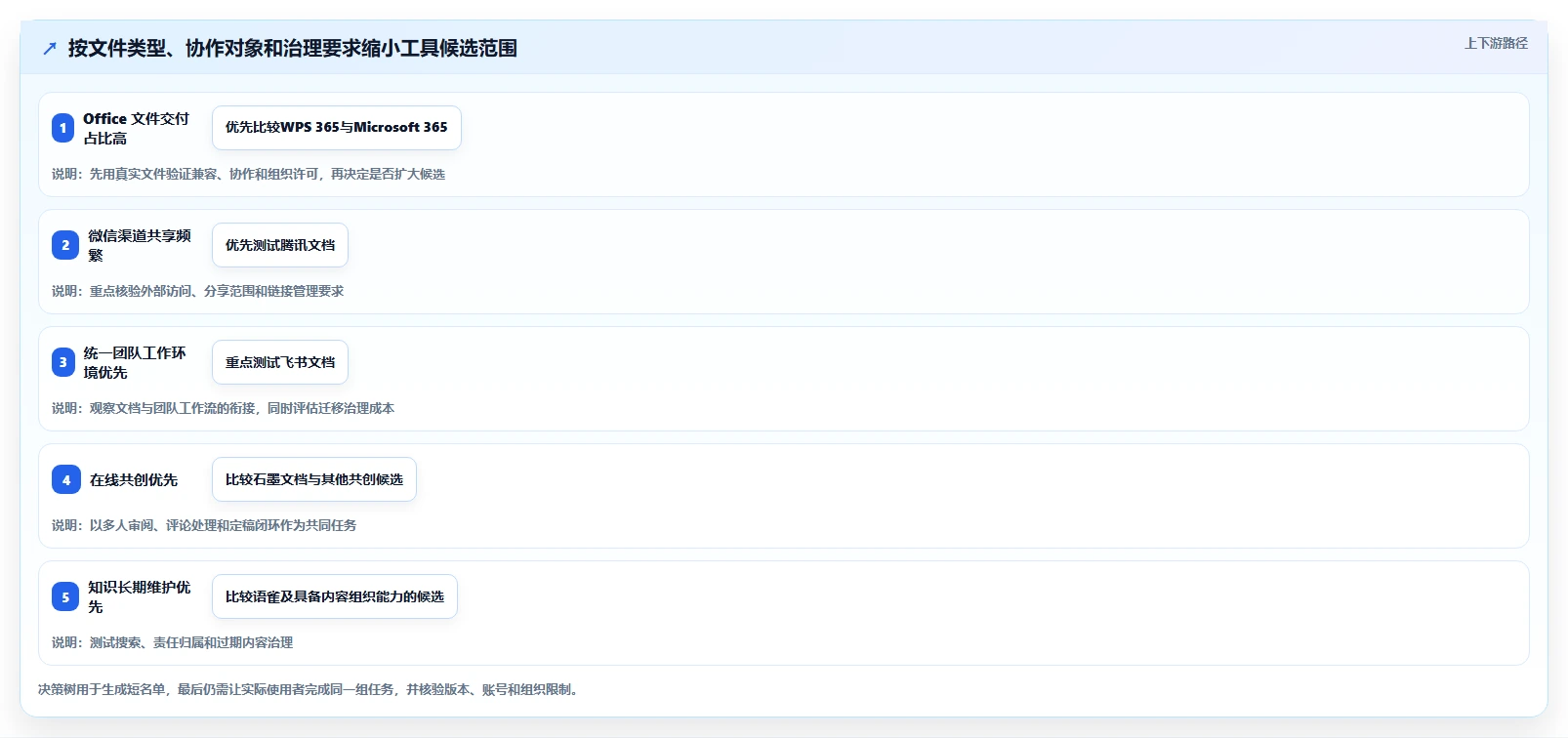This screenshot has width=1568, height=738.
Task: Click the note 测试搜索、责任归属和过期内容治理
Action: (x=191, y=642)
